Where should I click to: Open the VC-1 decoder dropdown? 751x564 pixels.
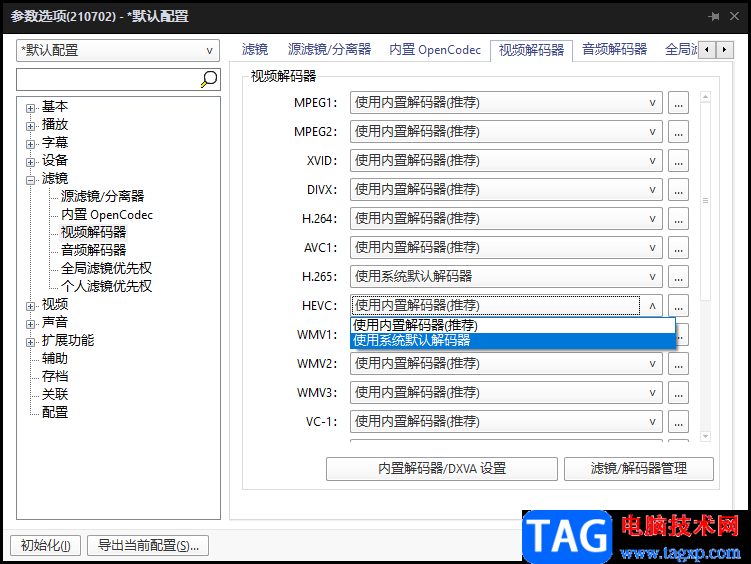click(x=506, y=421)
